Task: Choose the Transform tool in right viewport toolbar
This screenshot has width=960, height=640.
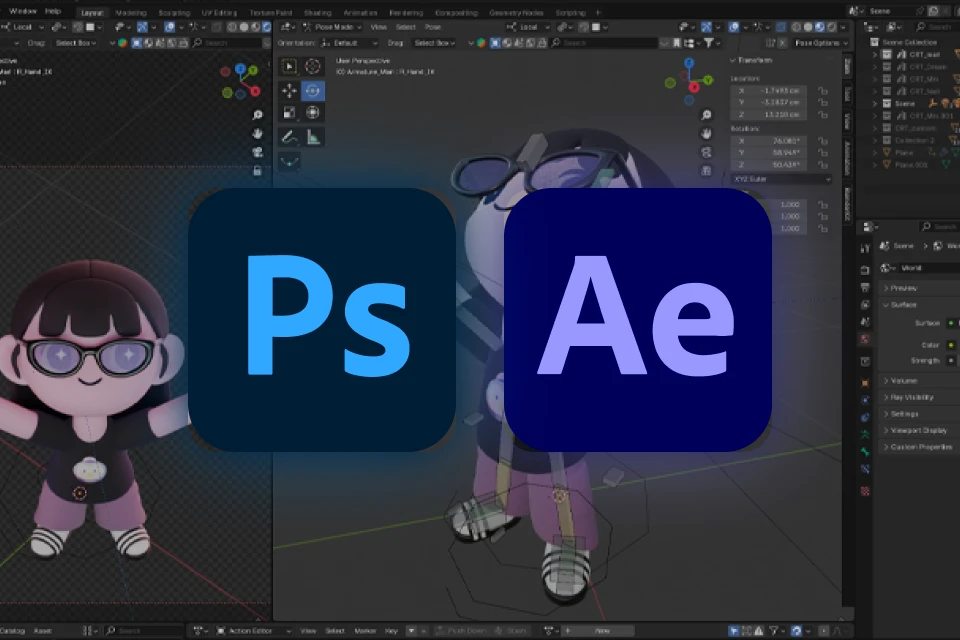Action: (x=312, y=113)
